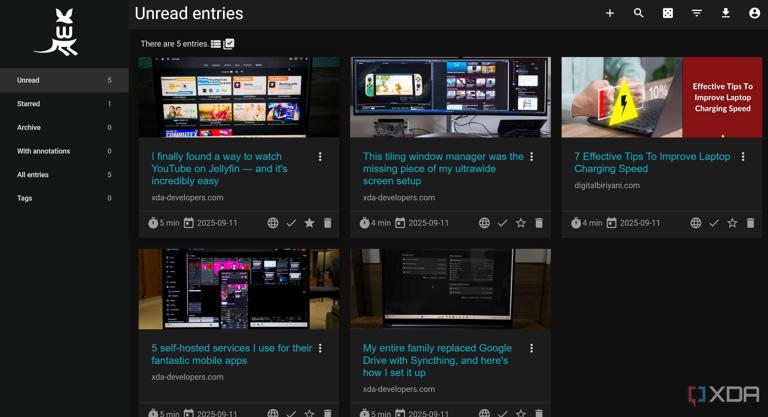Open more options for tiling window manager entry
Image resolution: width=768 pixels, height=417 pixels.
pyautogui.click(x=531, y=156)
